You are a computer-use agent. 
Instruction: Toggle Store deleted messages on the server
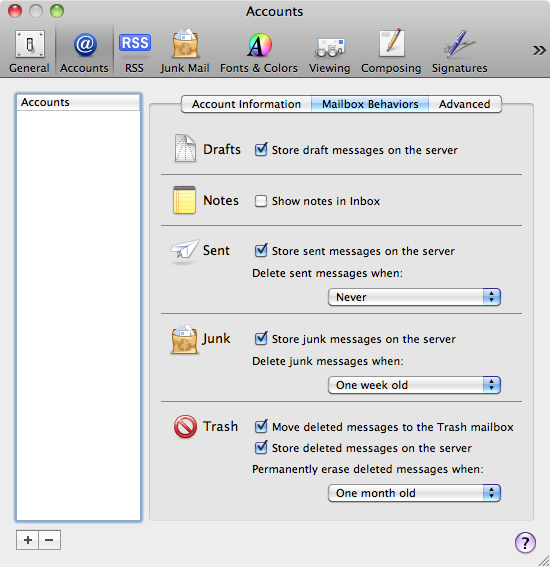coord(261,448)
